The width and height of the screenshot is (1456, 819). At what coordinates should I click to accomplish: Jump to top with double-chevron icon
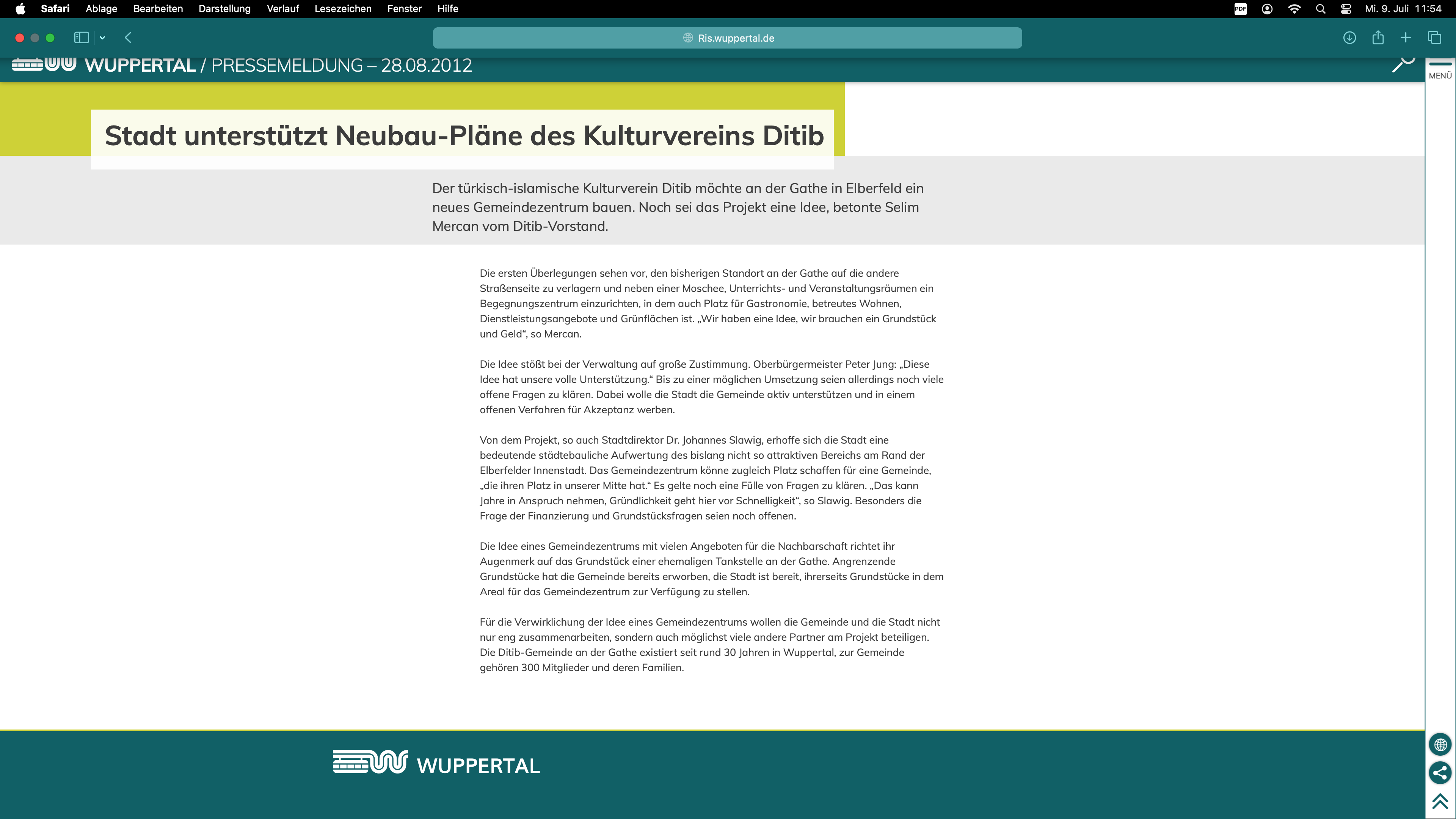pyautogui.click(x=1440, y=801)
